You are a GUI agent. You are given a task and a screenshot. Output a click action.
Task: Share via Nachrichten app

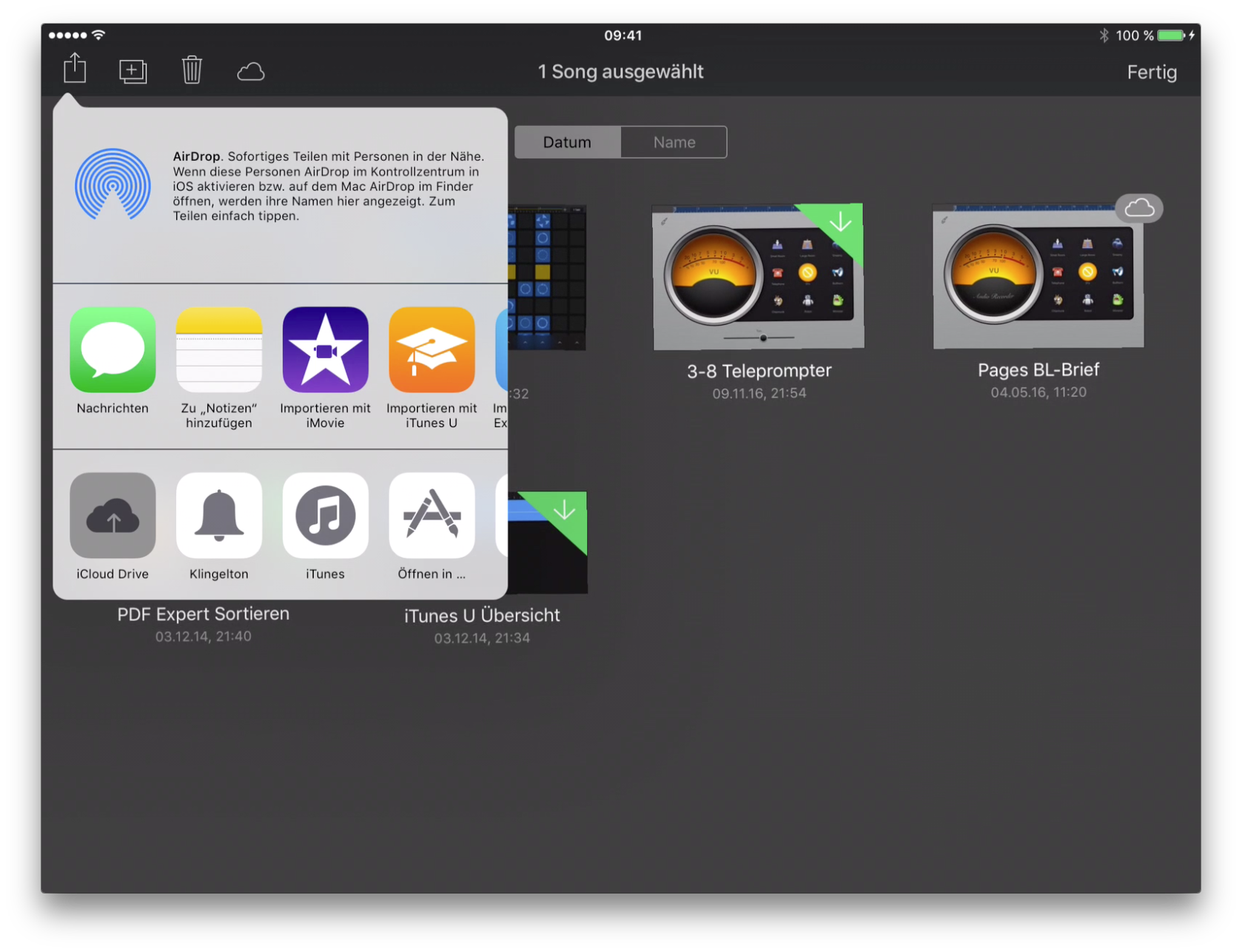click(113, 350)
